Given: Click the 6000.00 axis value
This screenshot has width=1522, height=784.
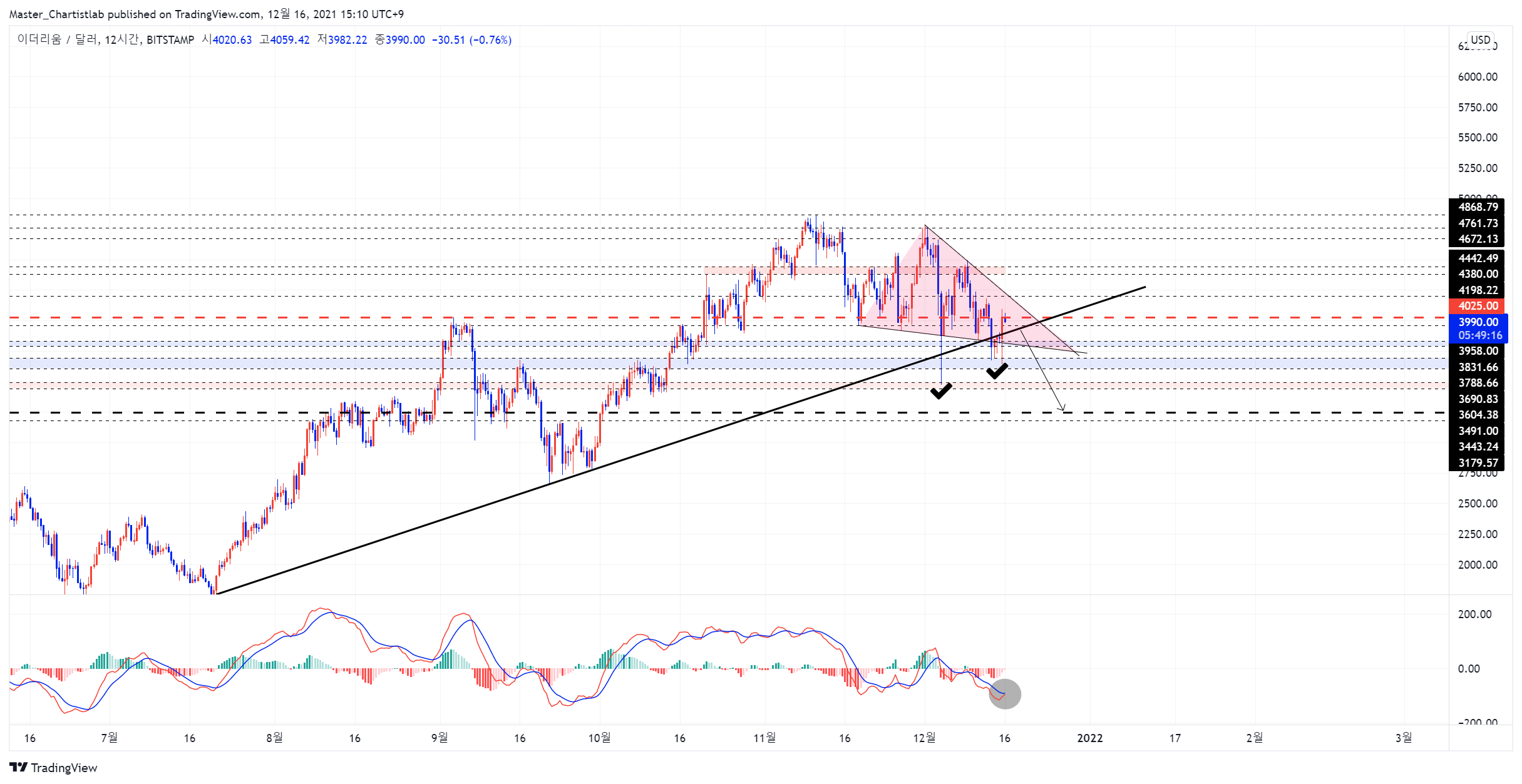Looking at the screenshot, I should tap(1478, 77).
